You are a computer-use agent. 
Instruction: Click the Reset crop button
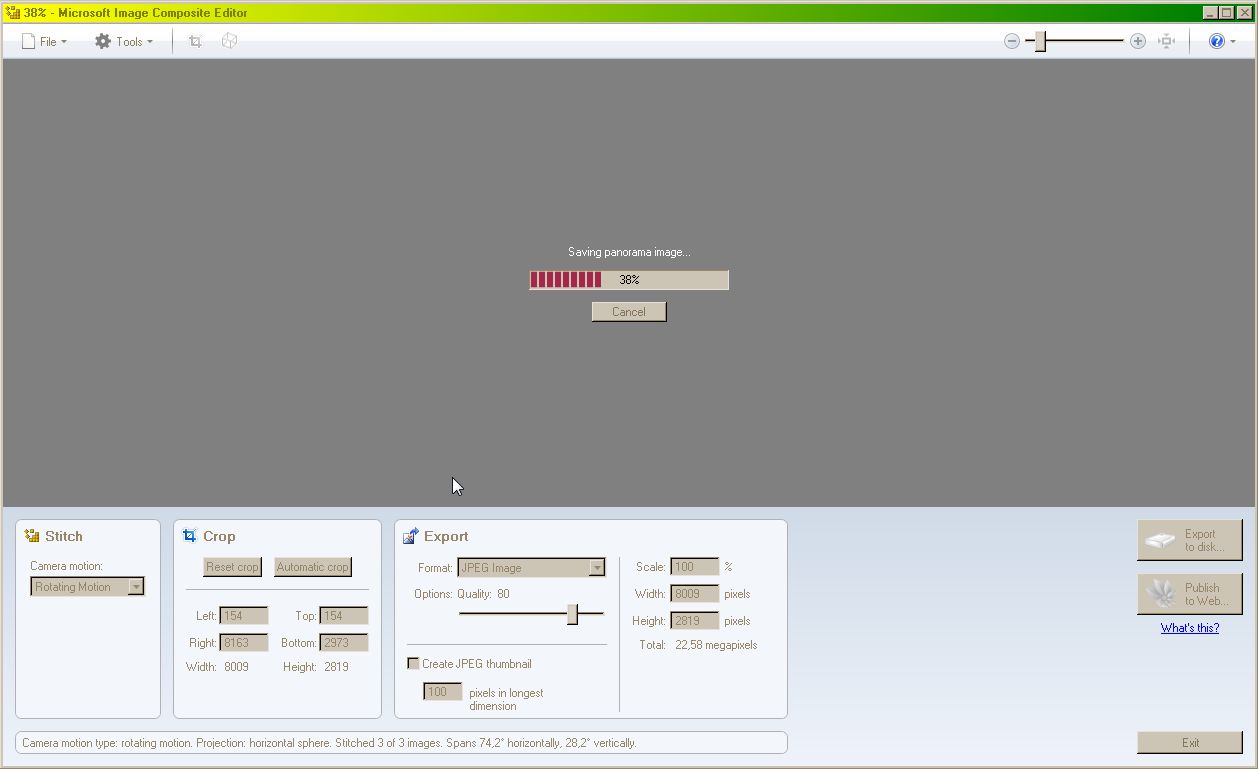232,567
